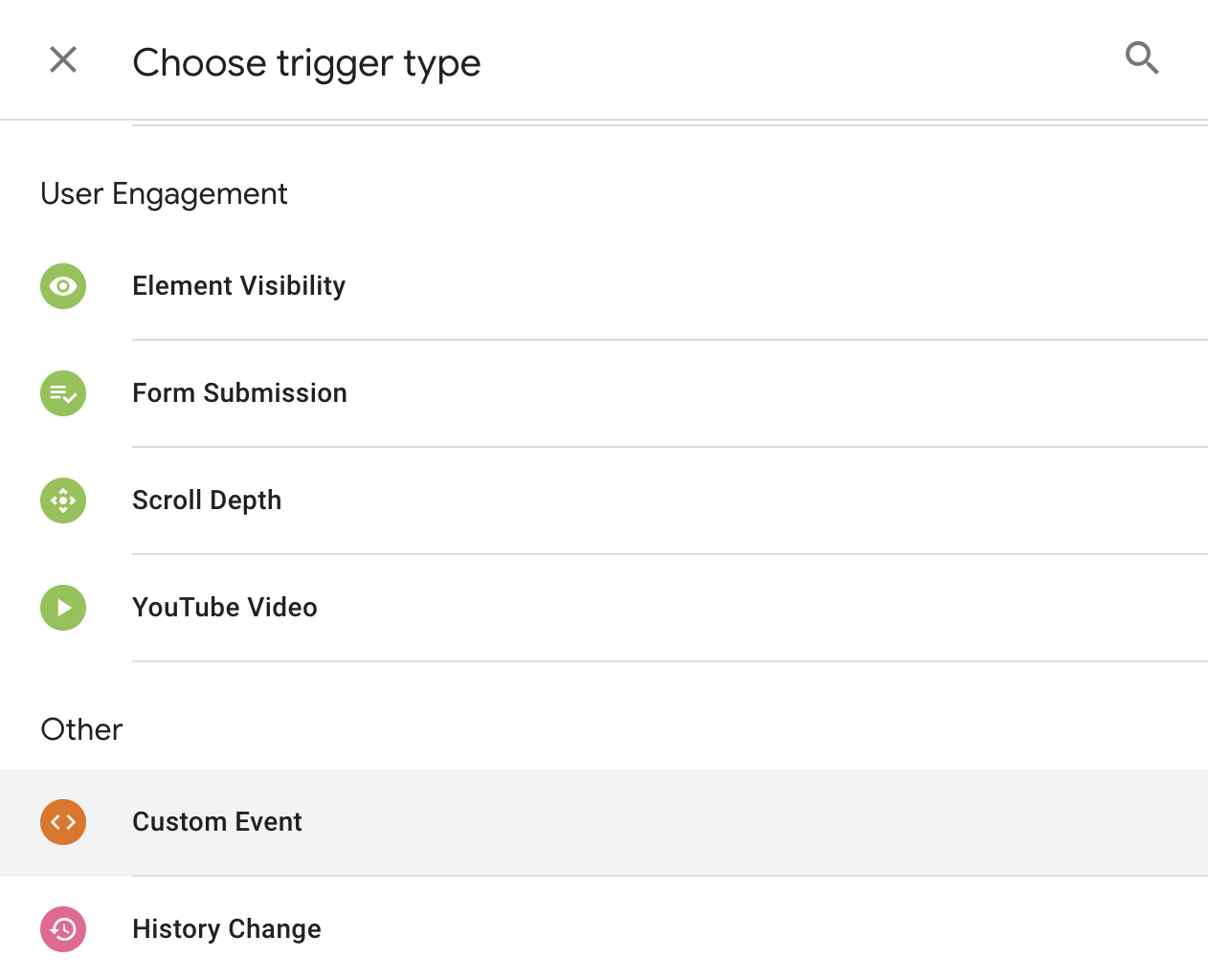
Task: Click the orange Custom Event code icon
Action: point(63,822)
